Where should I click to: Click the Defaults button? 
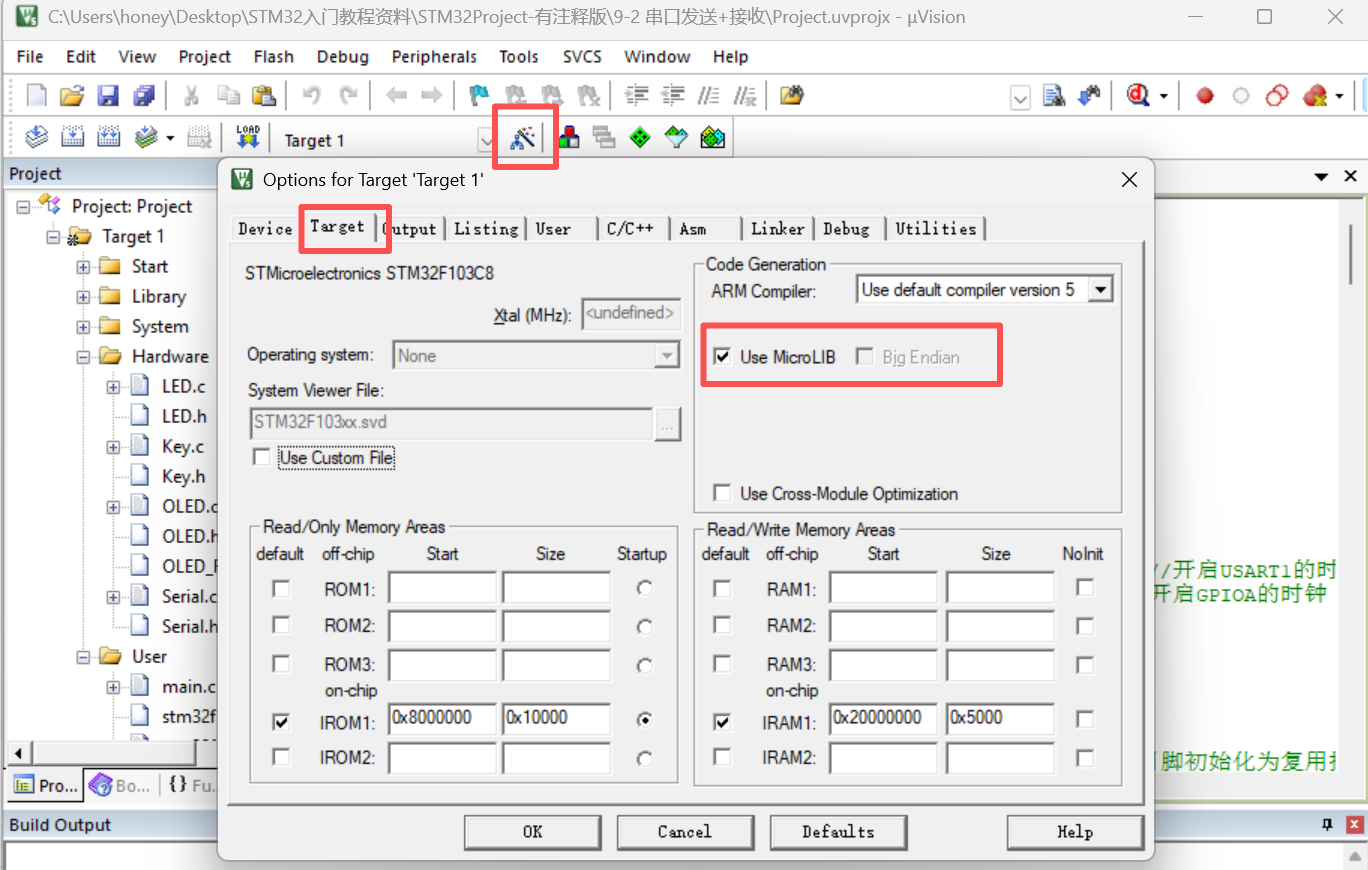coord(838,832)
